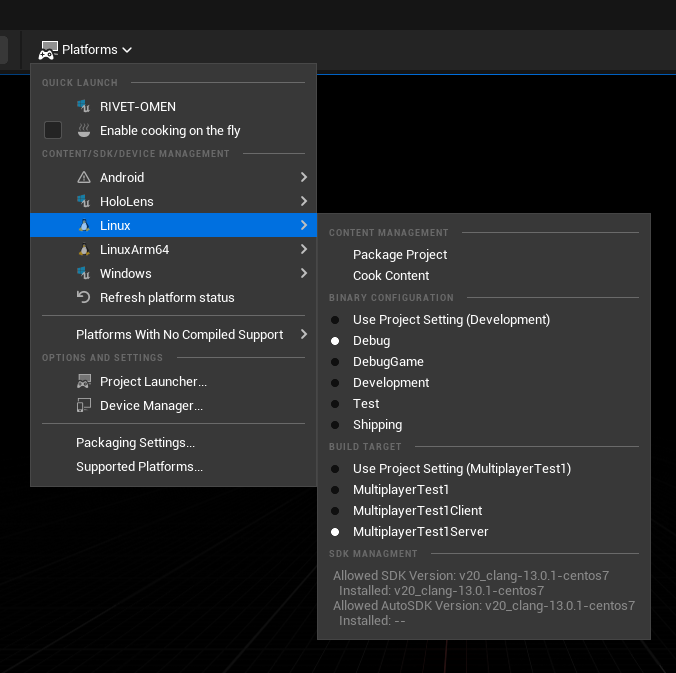Open Supported Platforms settings

pos(139,467)
